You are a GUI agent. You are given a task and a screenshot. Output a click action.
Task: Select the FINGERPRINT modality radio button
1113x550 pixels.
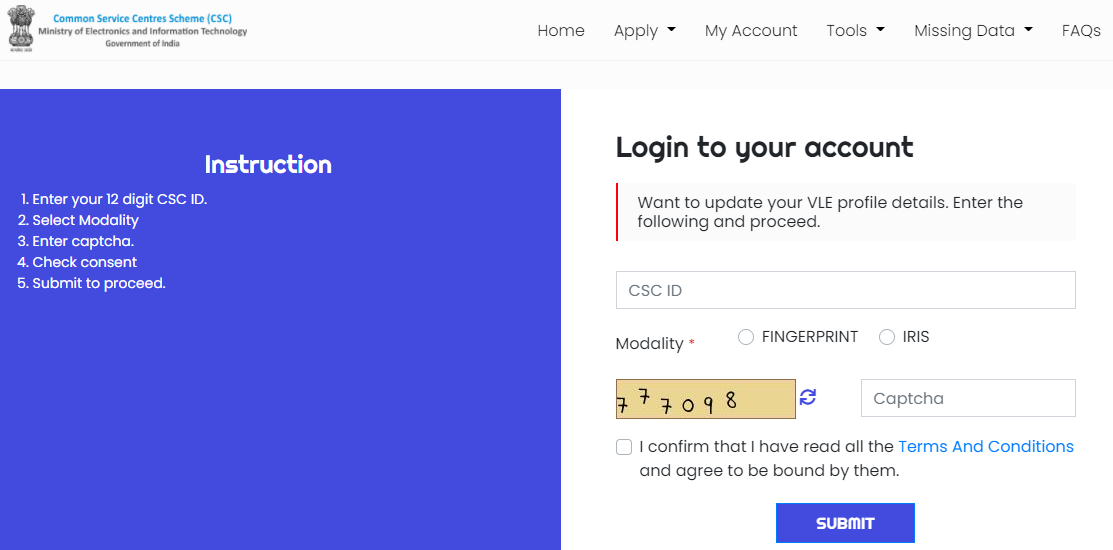tap(746, 338)
